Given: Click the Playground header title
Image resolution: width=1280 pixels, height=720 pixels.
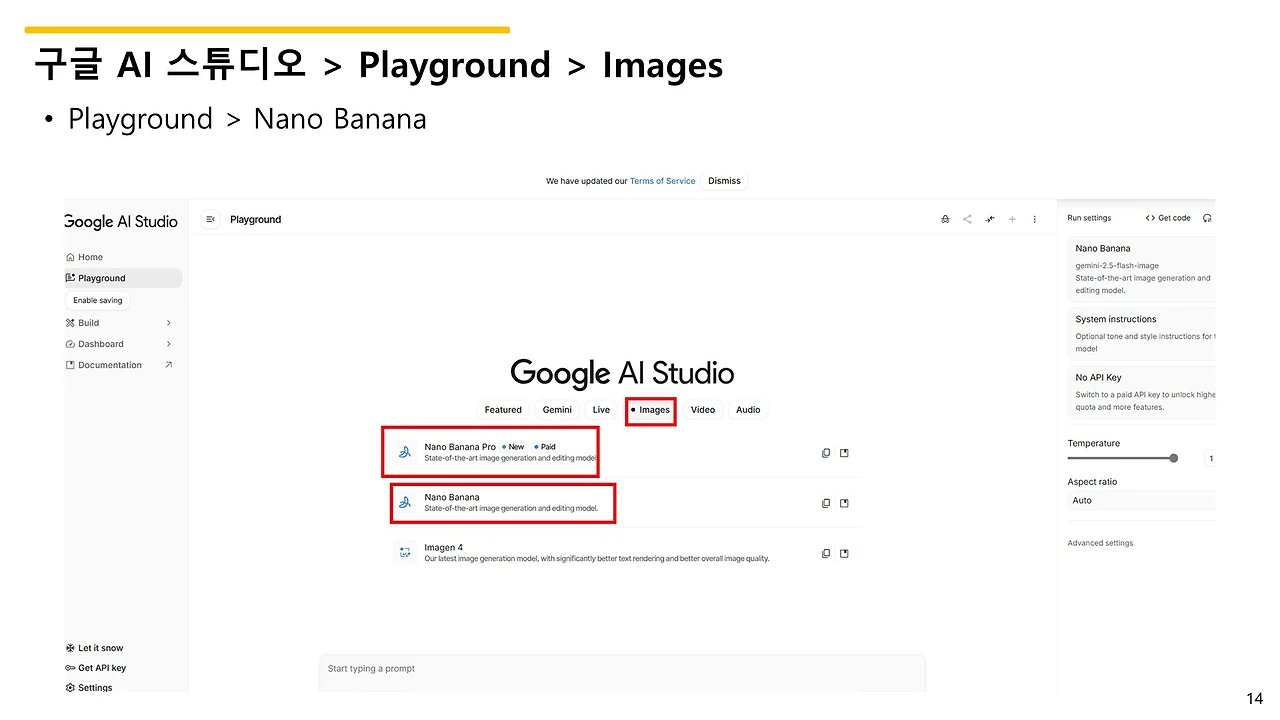Looking at the screenshot, I should 255,220.
